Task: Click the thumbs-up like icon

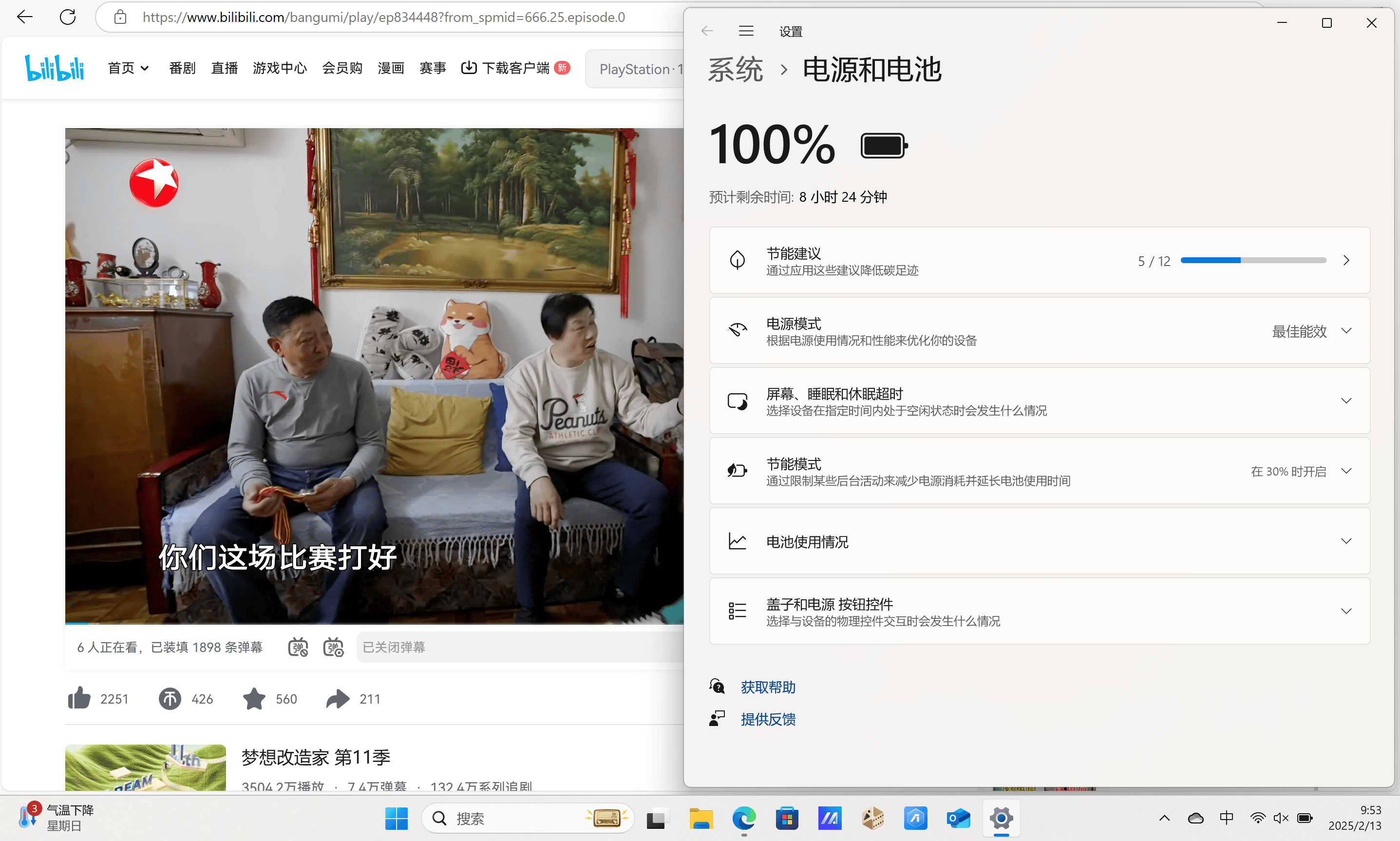Action: pos(79,698)
